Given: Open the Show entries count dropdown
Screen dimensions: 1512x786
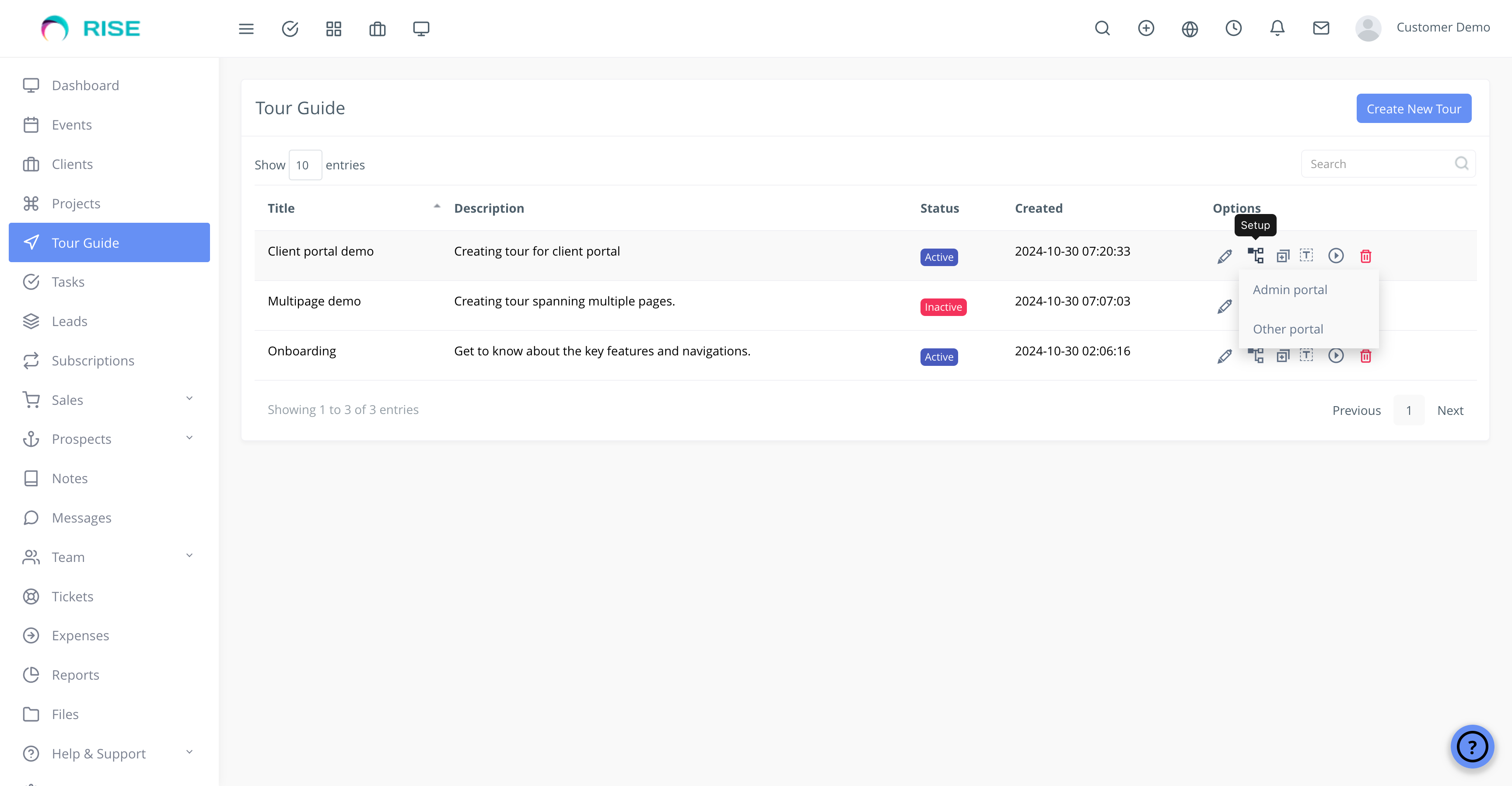Looking at the screenshot, I should (305, 165).
